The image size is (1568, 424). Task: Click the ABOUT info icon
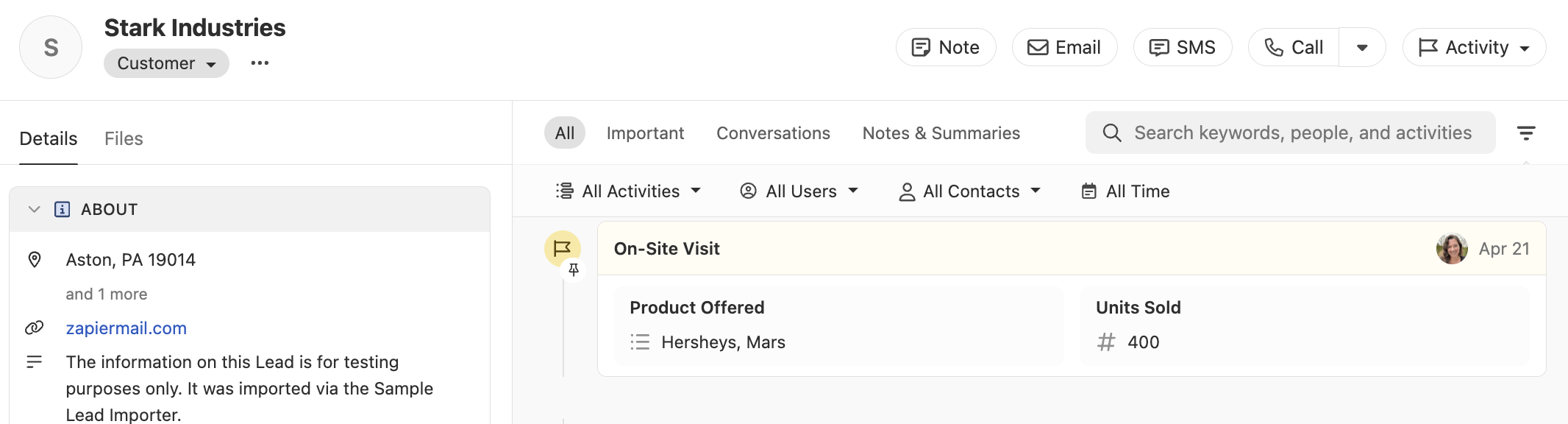(x=63, y=209)
